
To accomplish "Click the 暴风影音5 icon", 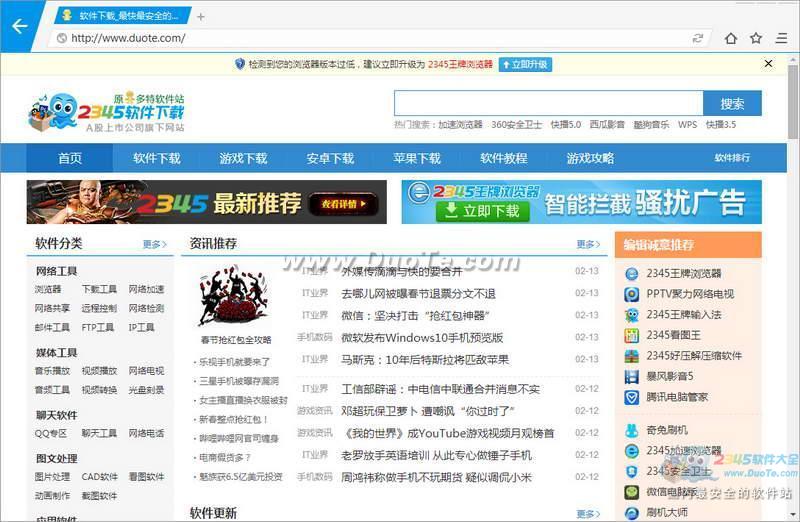I will point(632,377).
